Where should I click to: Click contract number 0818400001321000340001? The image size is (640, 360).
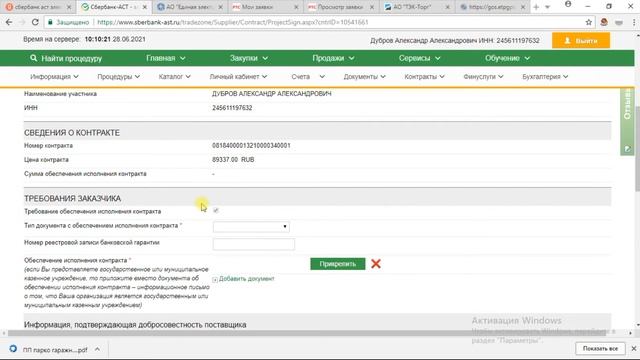pyautogui.click(x=251, y=146)
